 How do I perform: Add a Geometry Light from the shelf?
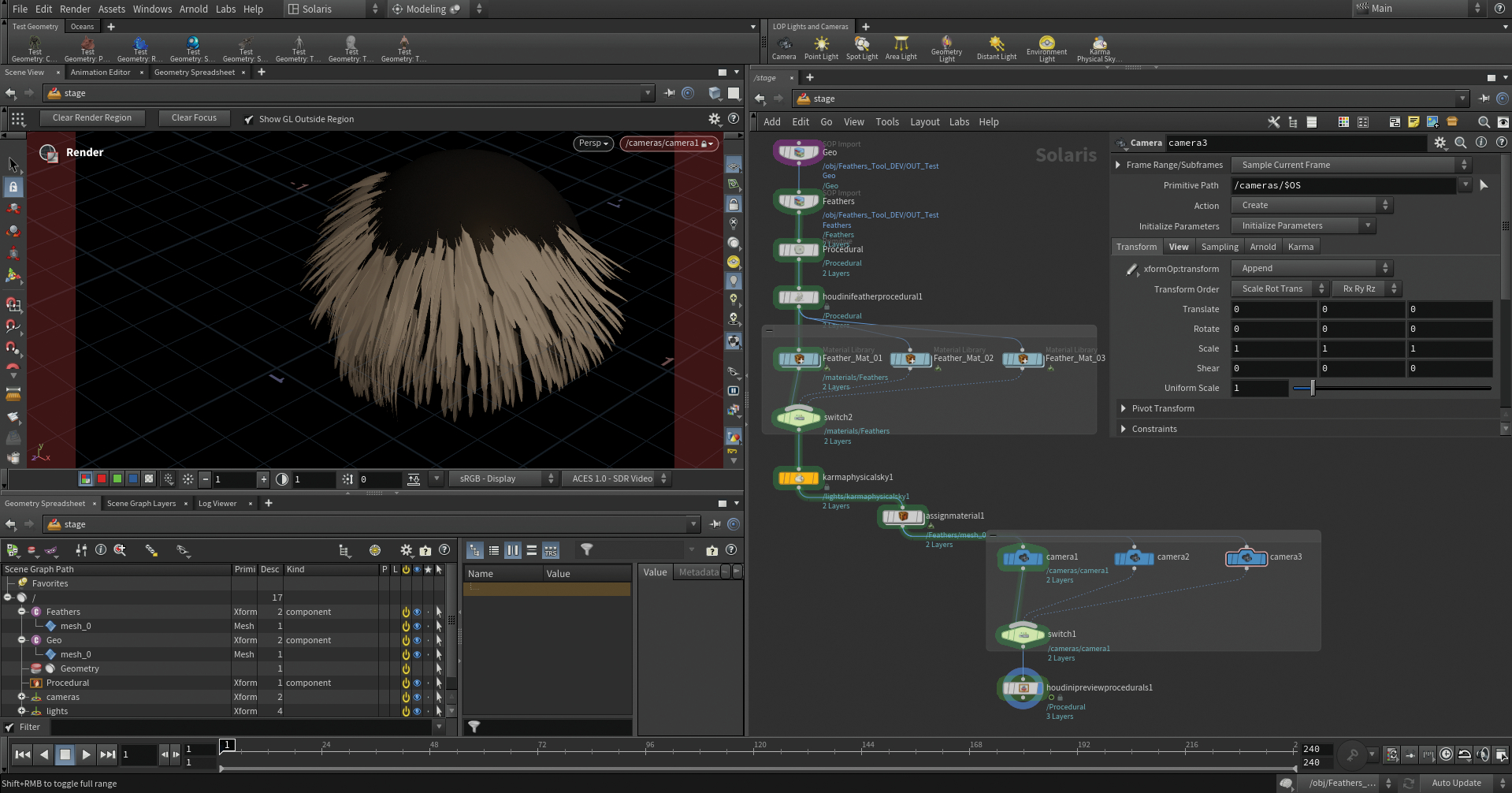tap(946, 48)
